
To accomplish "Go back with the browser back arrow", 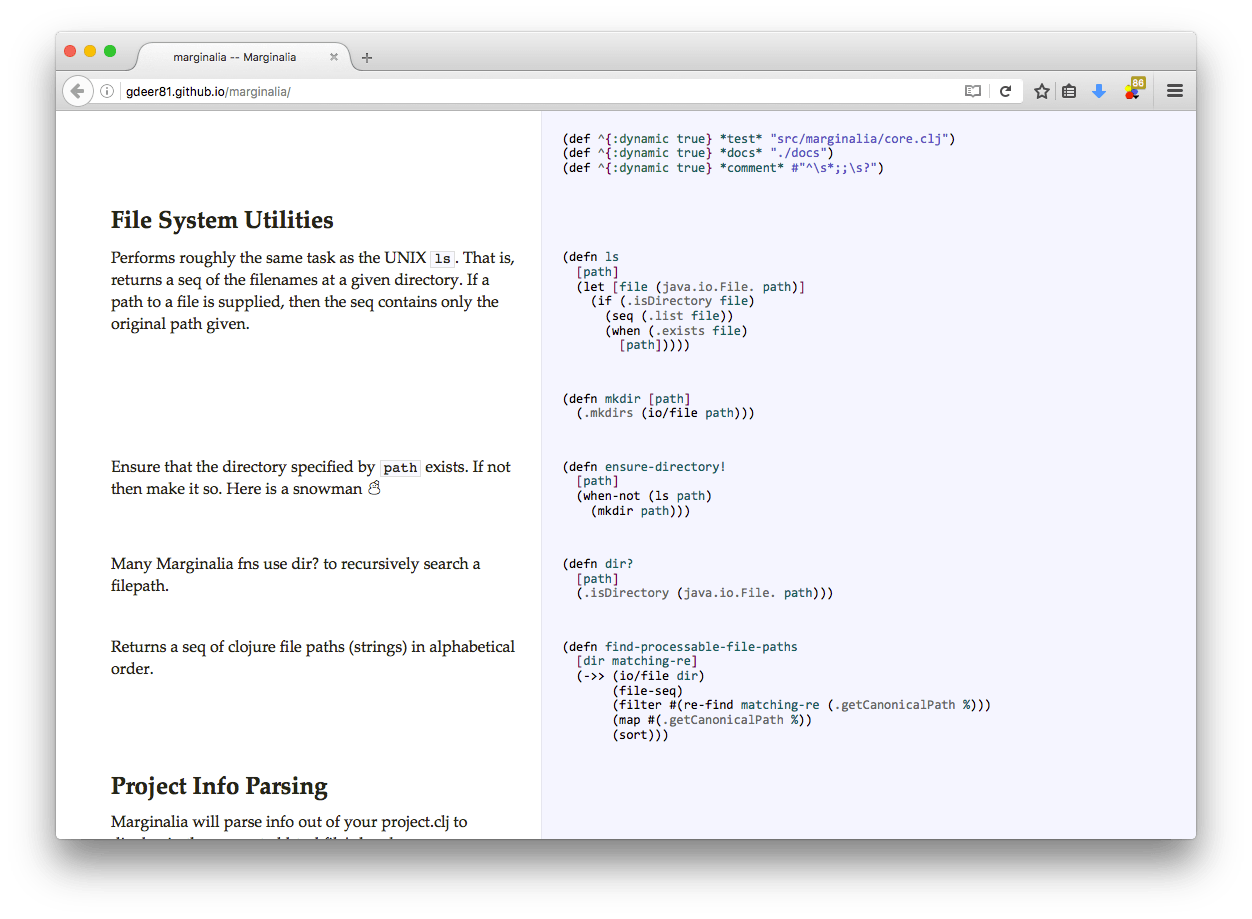I will 77,91.
